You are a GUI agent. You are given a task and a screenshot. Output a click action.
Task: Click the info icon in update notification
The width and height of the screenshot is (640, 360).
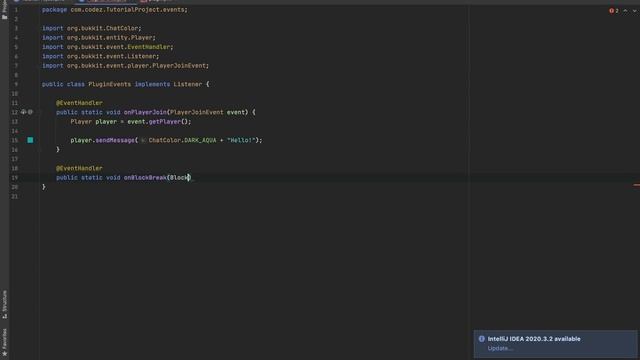click(x=482, y=339)
